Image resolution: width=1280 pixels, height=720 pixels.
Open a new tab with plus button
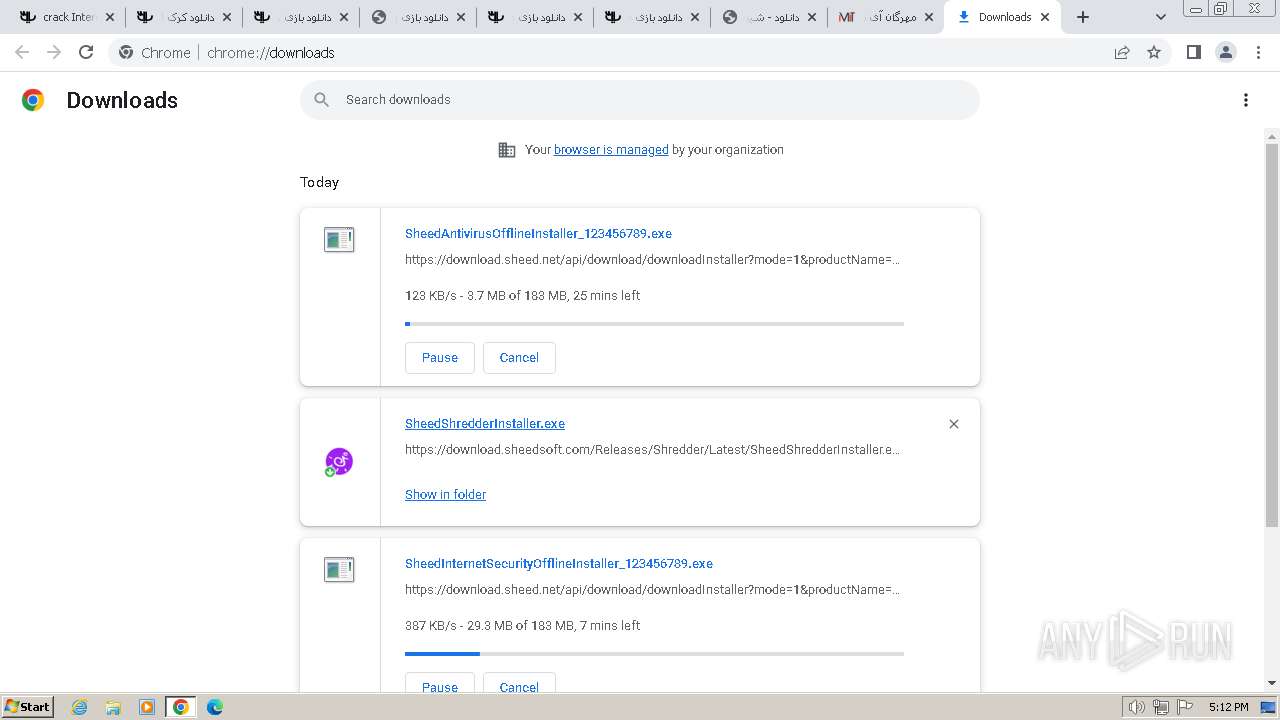click(1083, 17)
